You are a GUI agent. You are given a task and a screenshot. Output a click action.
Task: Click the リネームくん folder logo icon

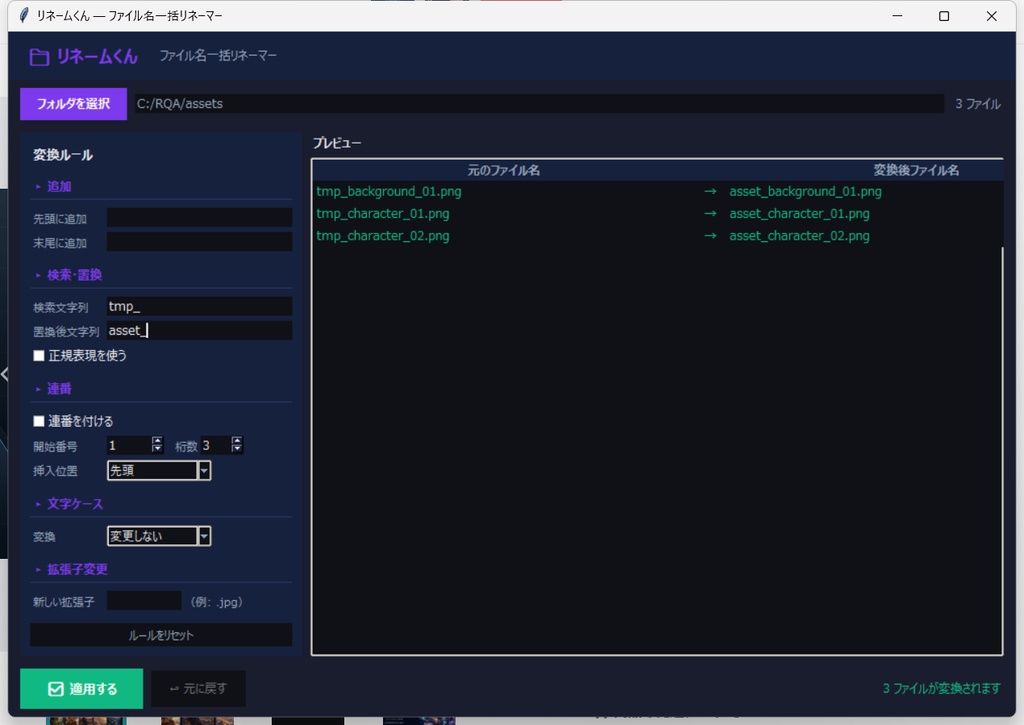tap(39, 57)
